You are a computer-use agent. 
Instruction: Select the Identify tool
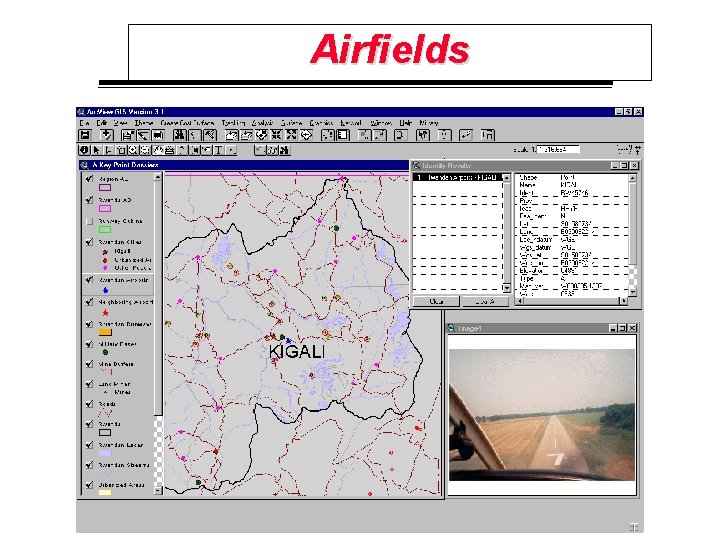[84, 150]
